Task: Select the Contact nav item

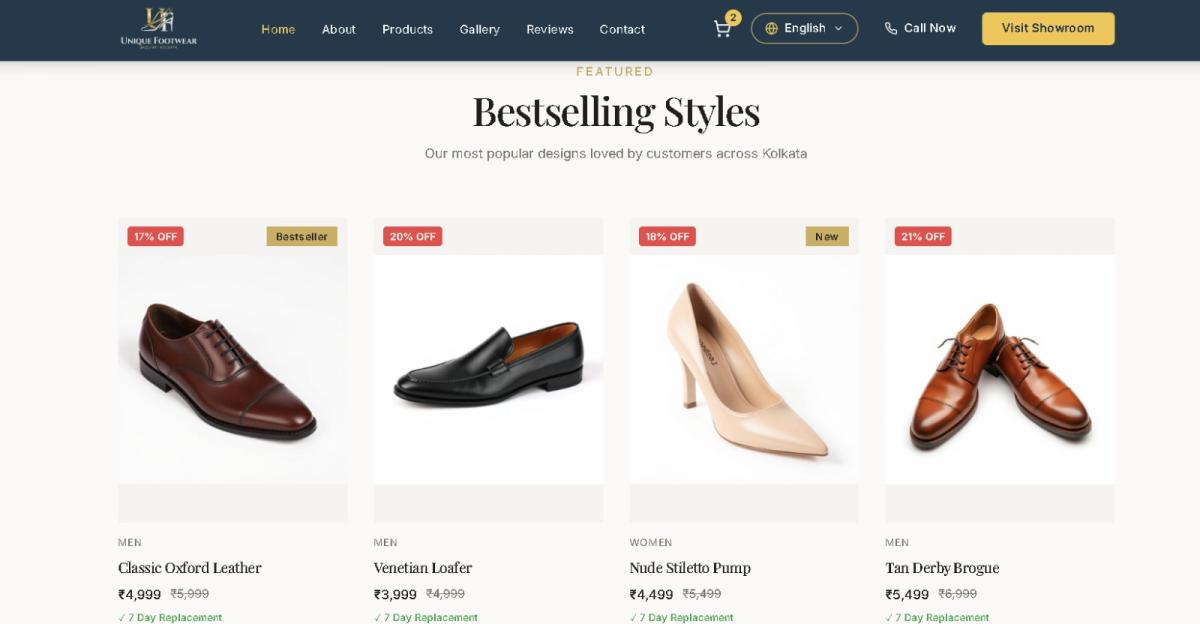Action: pyautogui.click(x=622, y=30)
